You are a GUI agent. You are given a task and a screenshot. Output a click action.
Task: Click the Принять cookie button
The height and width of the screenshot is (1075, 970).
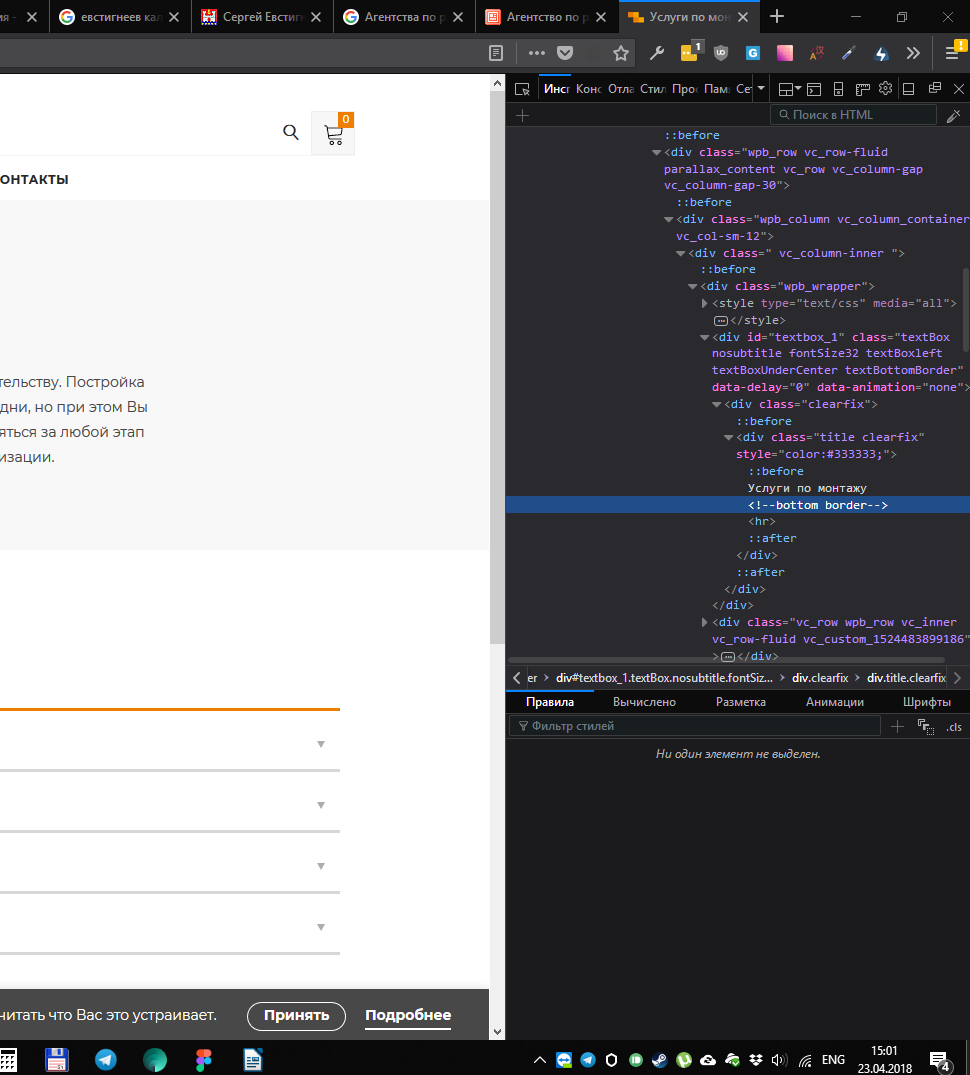tap(296, 1015)
